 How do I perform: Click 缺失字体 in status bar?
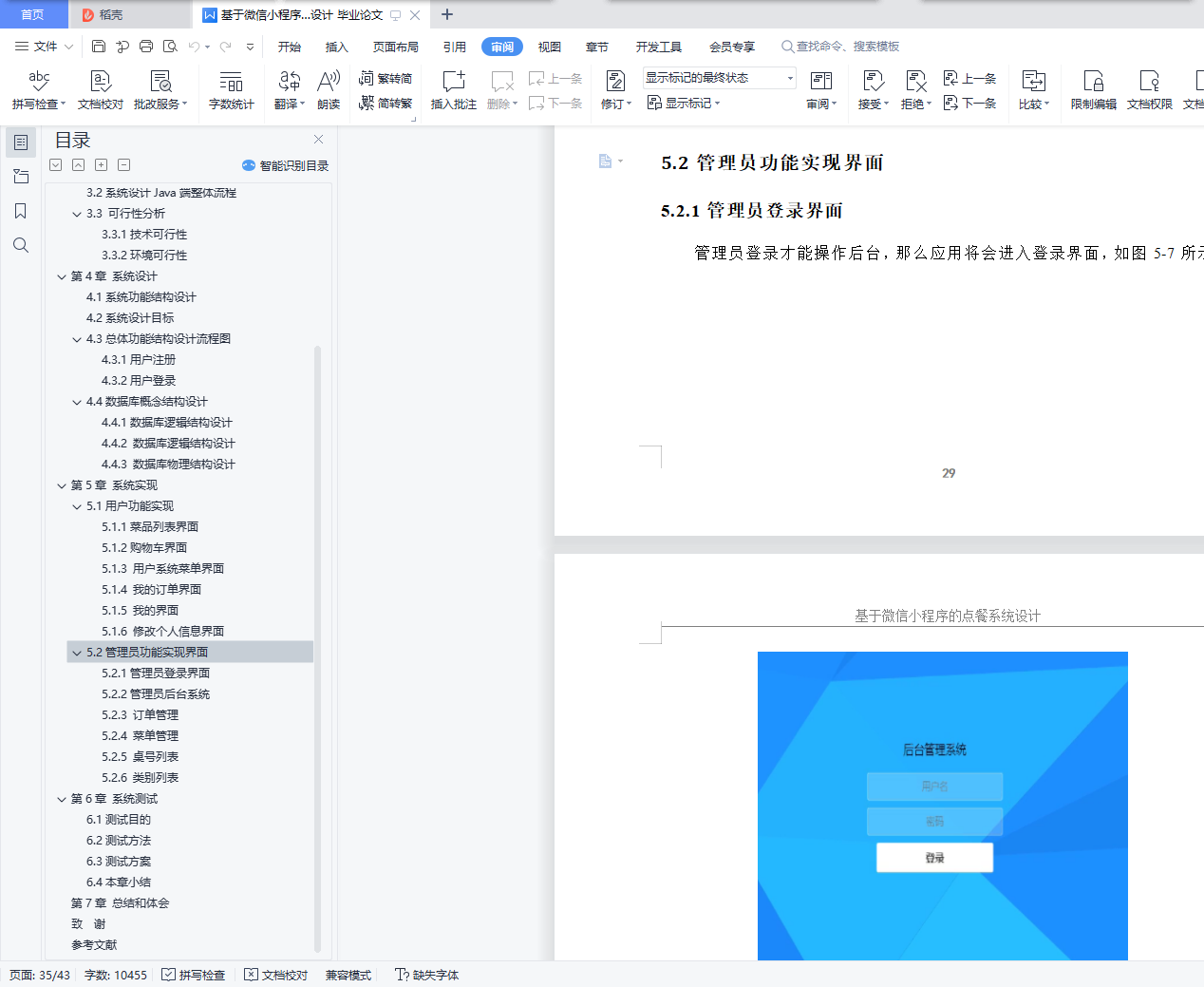point(427,975)
